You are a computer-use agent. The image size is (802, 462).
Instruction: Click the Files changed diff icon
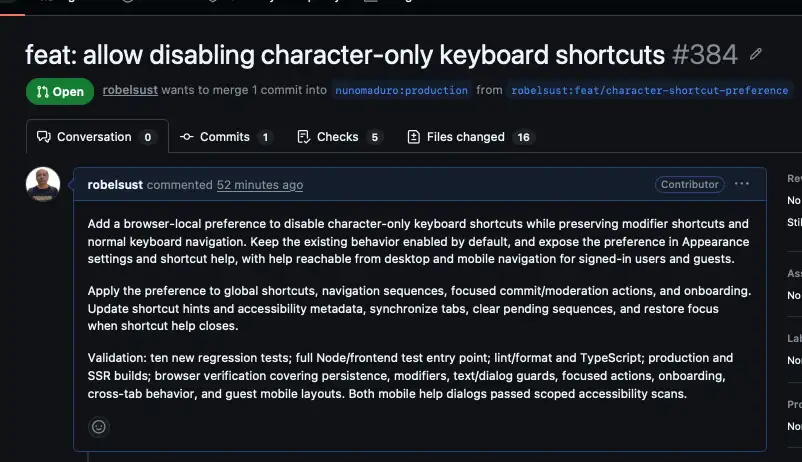pos(413,137)
